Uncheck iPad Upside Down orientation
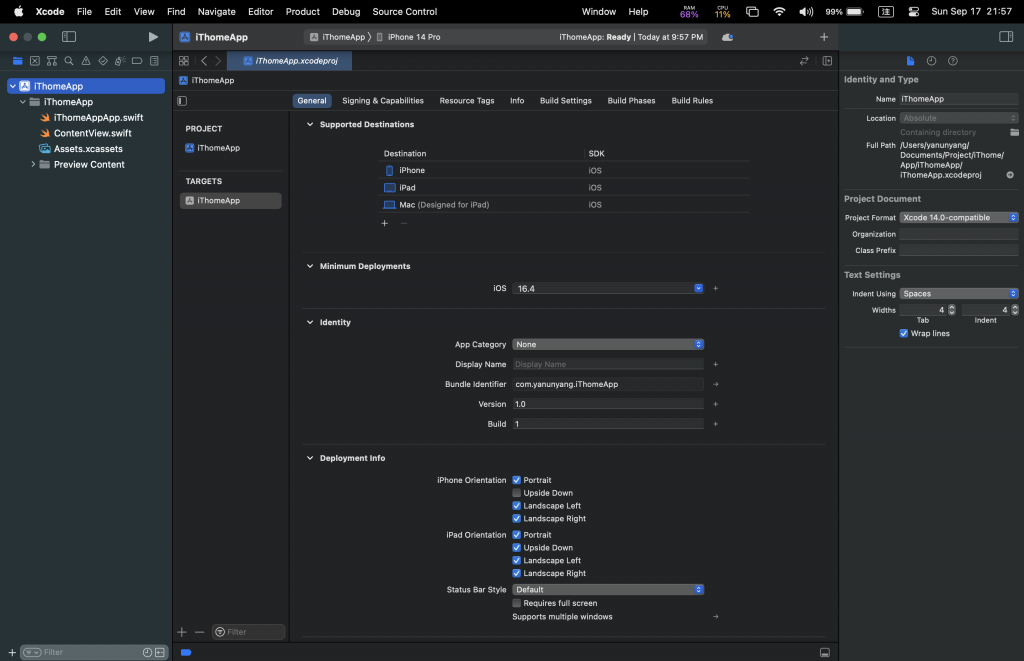Viewport: 1024px width, 661px height. tap(517, 548)
